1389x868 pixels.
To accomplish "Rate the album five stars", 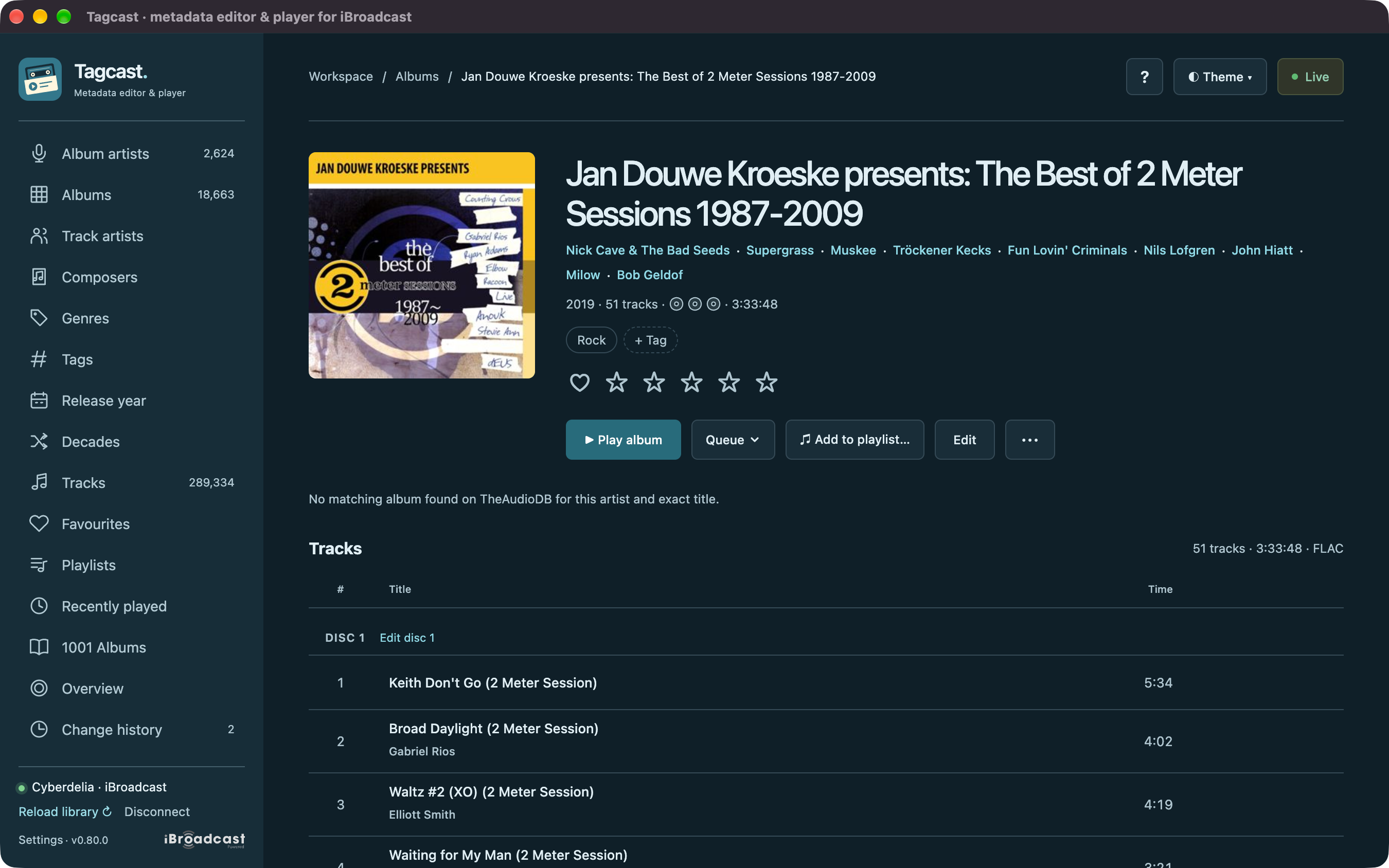I will coord(767,383).
